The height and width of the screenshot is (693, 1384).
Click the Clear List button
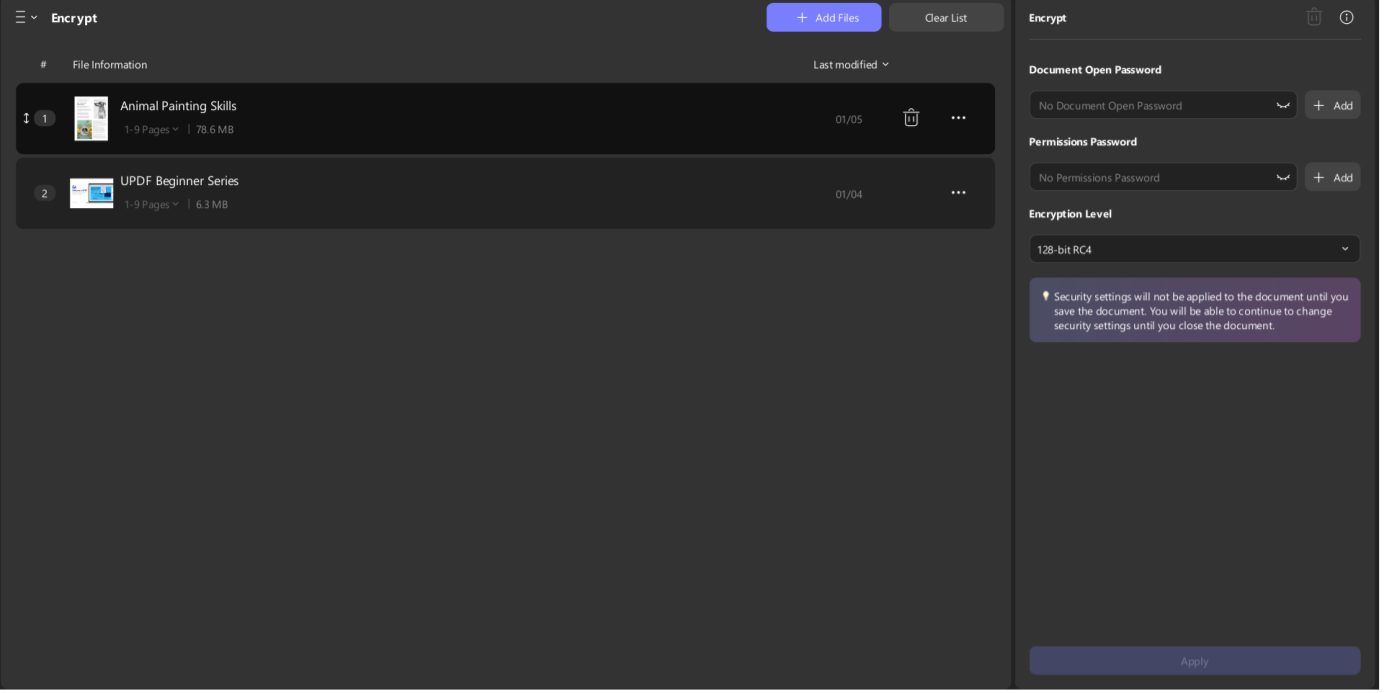point(945,18)
